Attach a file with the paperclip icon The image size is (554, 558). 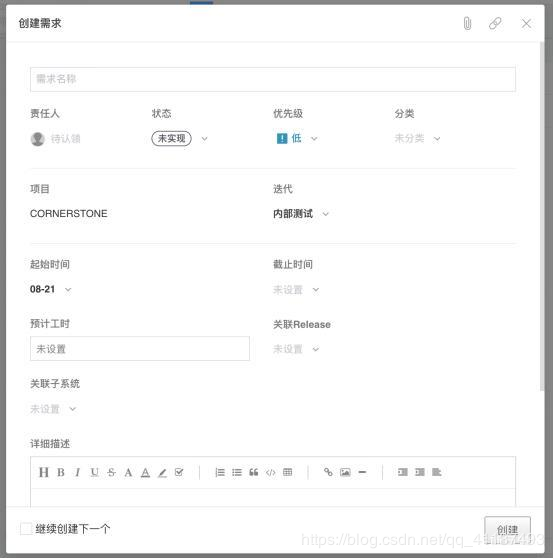click(467, 23)
